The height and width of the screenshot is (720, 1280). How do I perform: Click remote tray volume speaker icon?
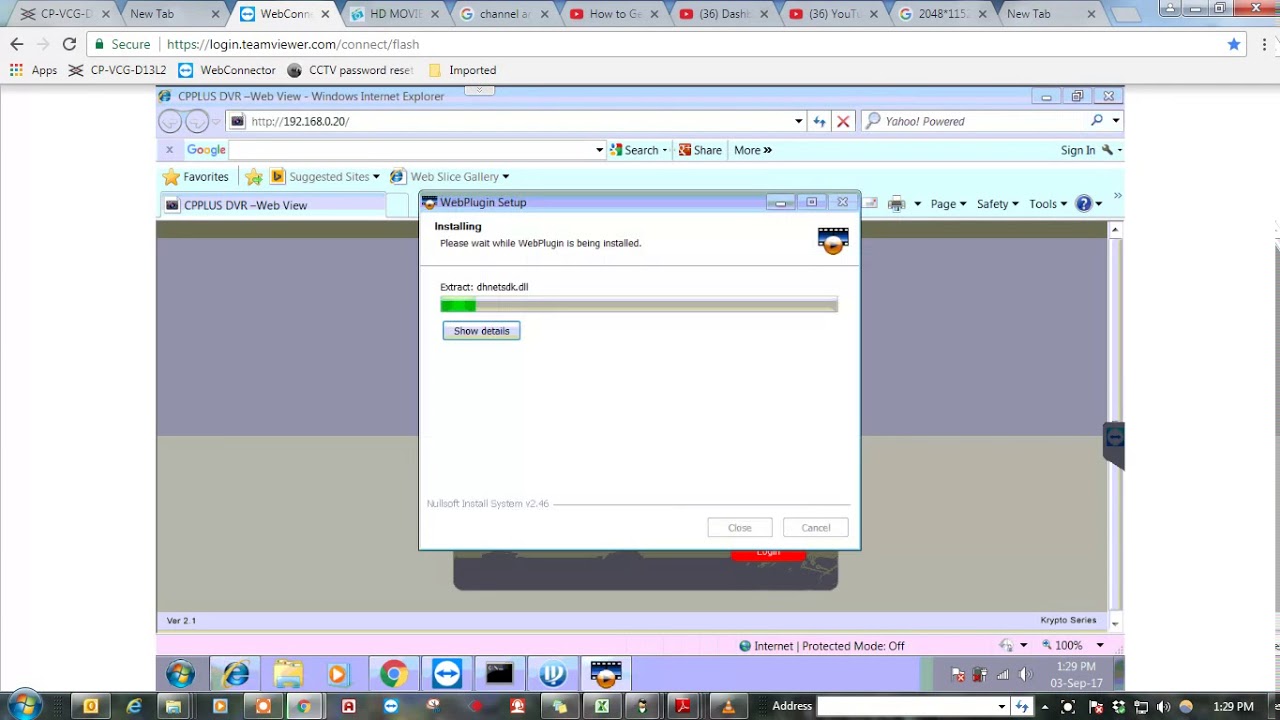pyautogui.click(x=1024, y=675)
